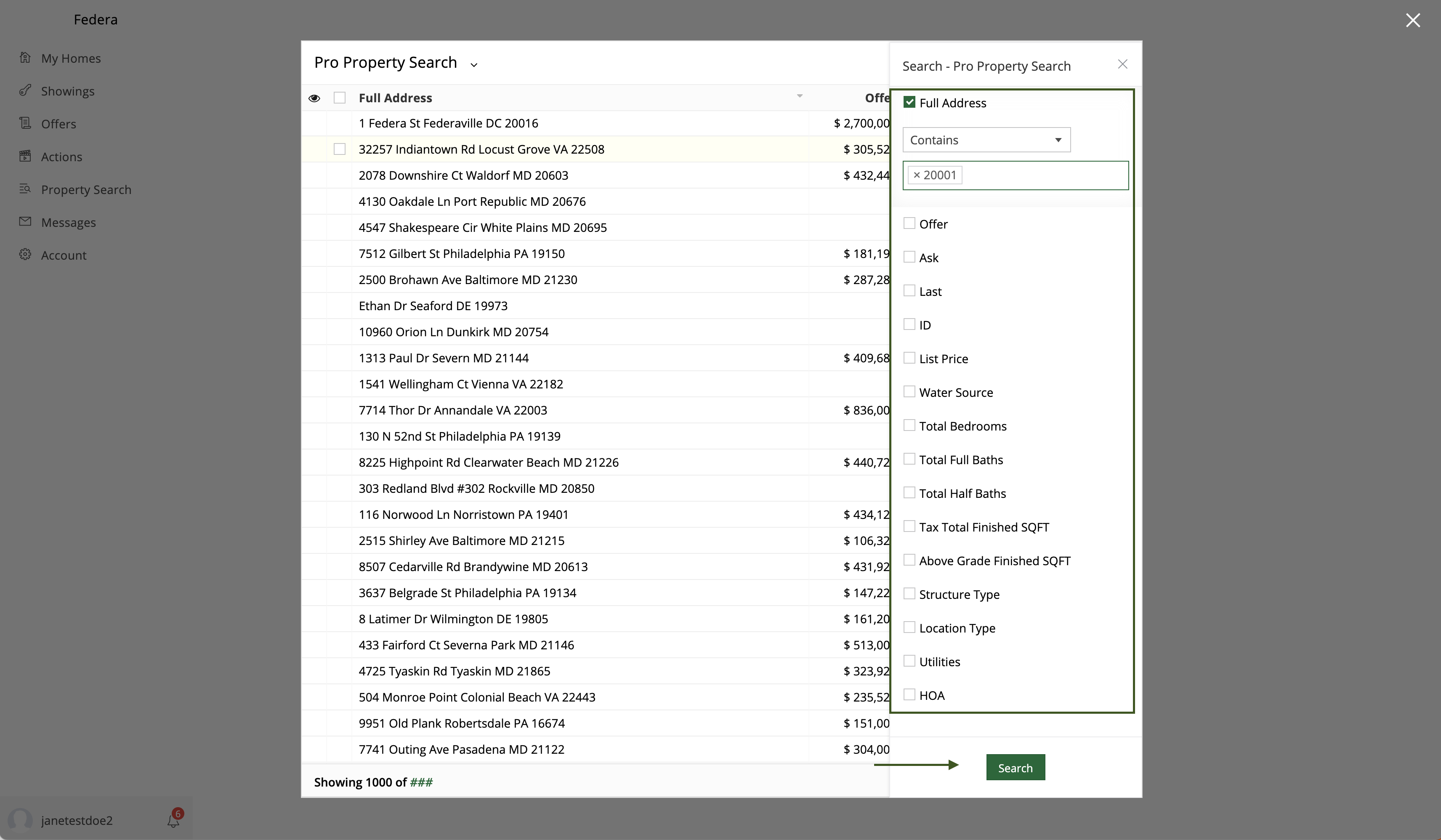Click the Account gear icon
Screen dimensions: 1441x840
point(24,255)
